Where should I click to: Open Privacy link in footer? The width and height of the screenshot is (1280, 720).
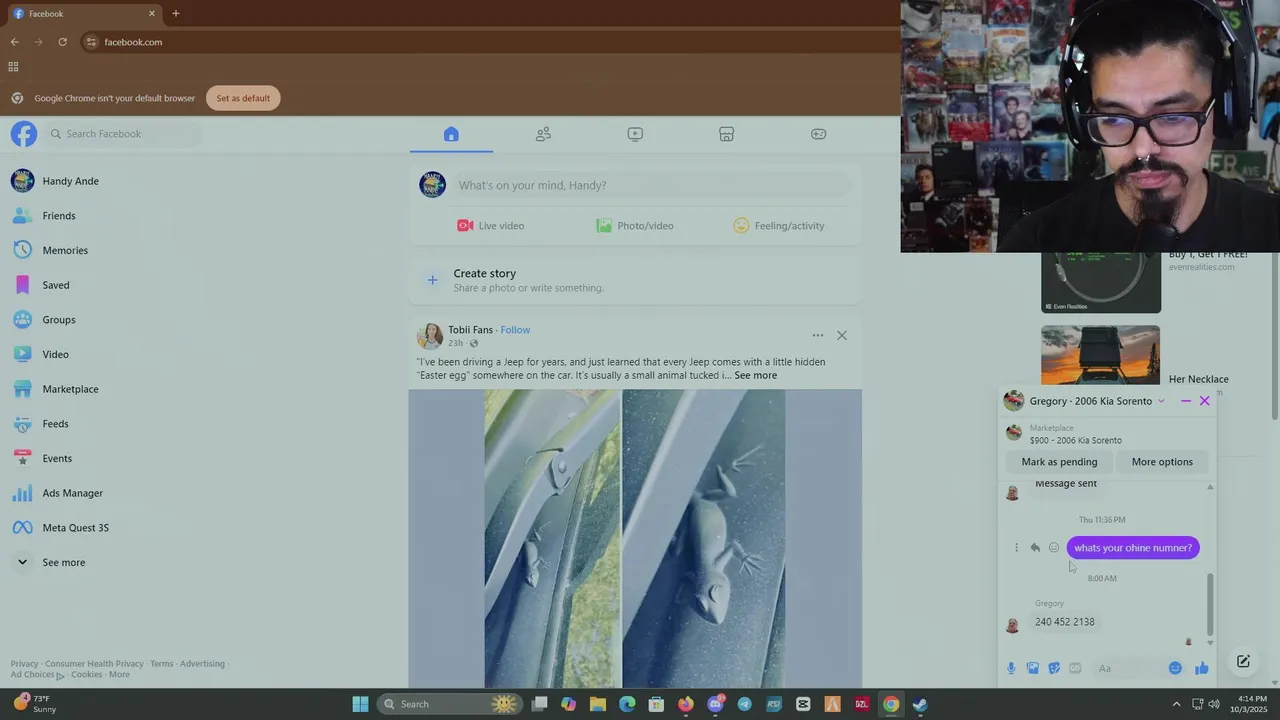click(24, 664)
